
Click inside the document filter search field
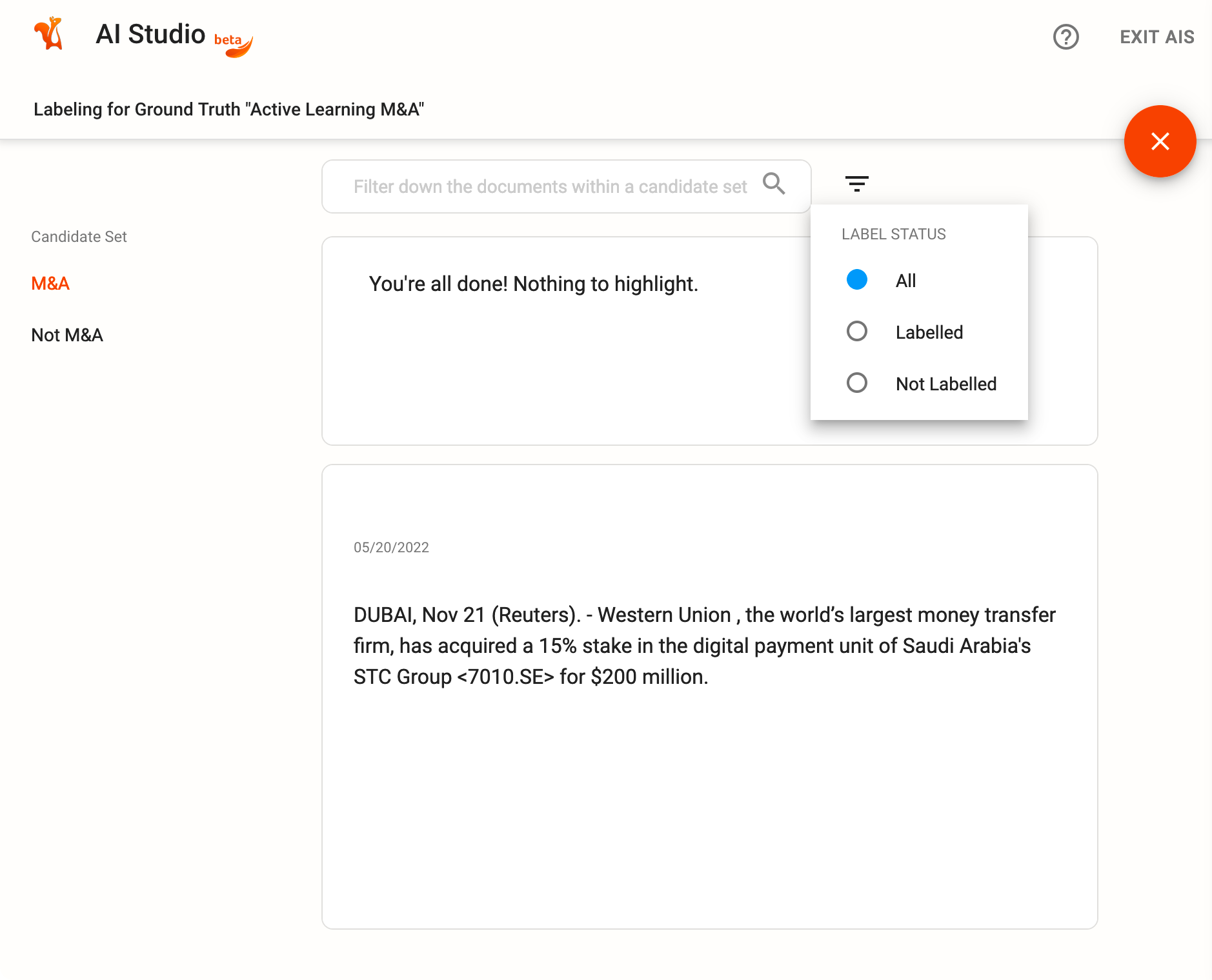549,186
